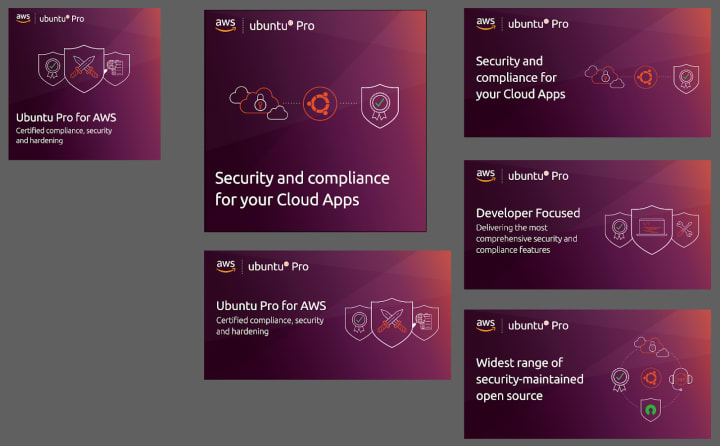720x446 pixels.
Task: Click "Certified compliance, security and hardening" in the small square banner
Action: pyautogui.click(x=64, y=135)
